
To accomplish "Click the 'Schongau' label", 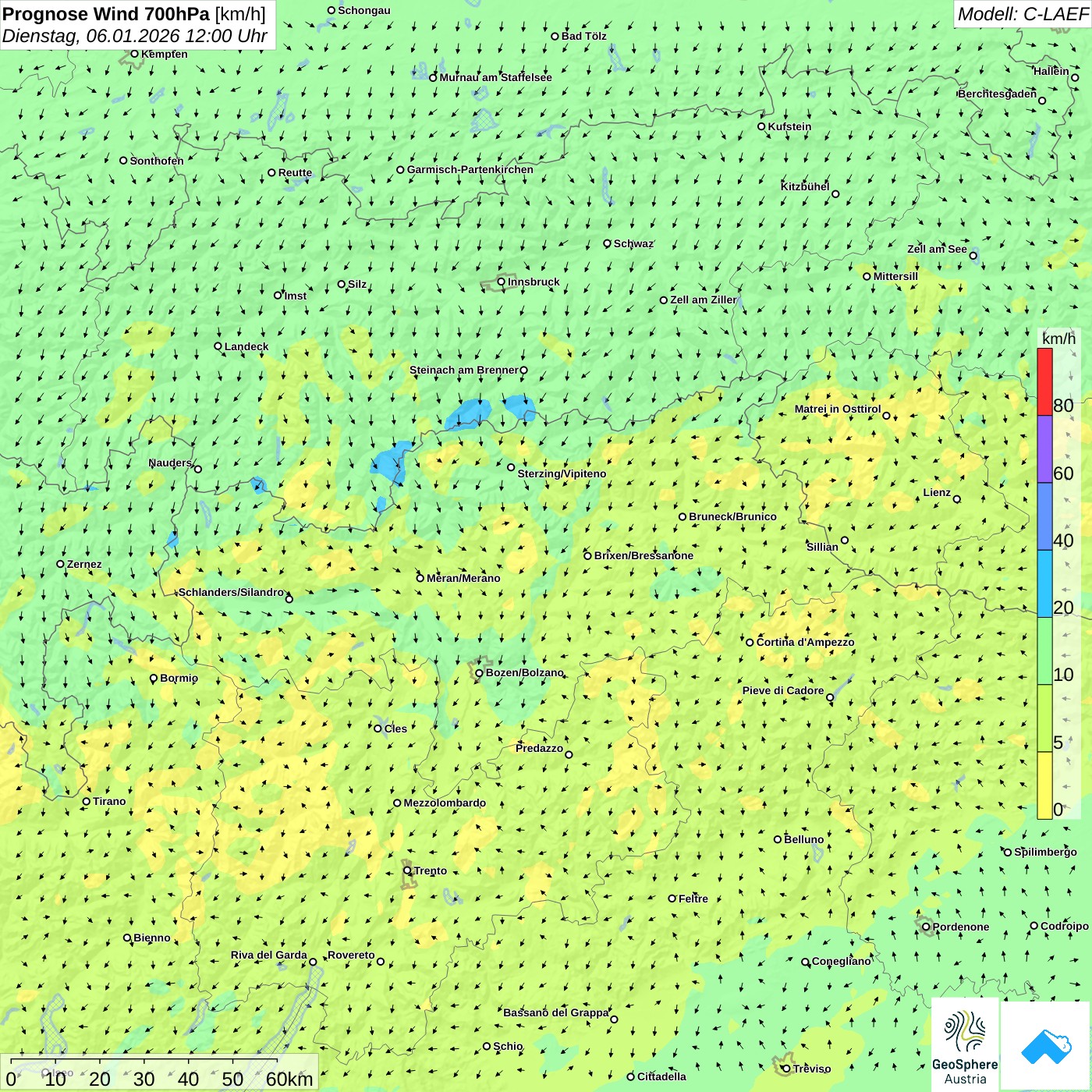I will click(363, 10).
